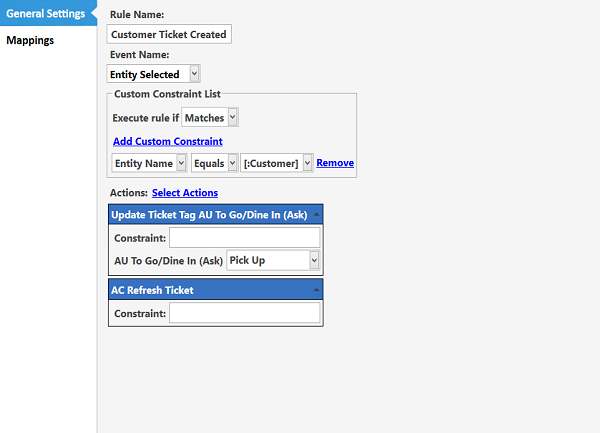Focus the AC Refresh Ticket Constraint field
Image resolution: width=600 pixels, height=433 pixels.
tap(244, 313)
